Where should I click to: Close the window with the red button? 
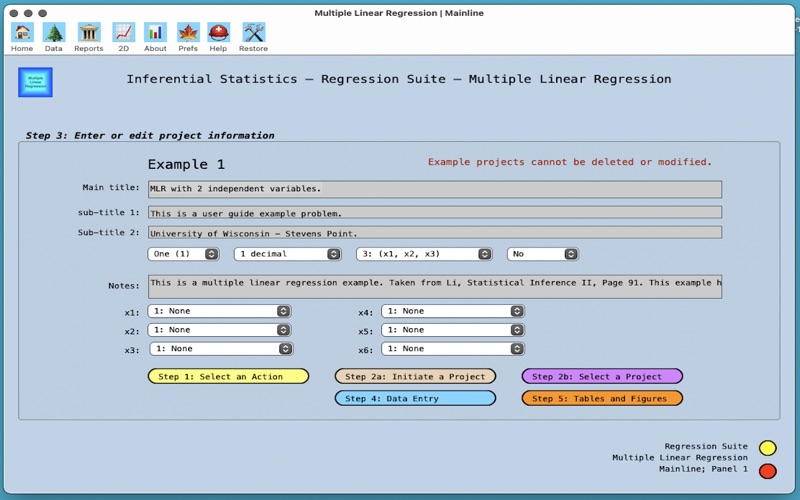[14, 13]
